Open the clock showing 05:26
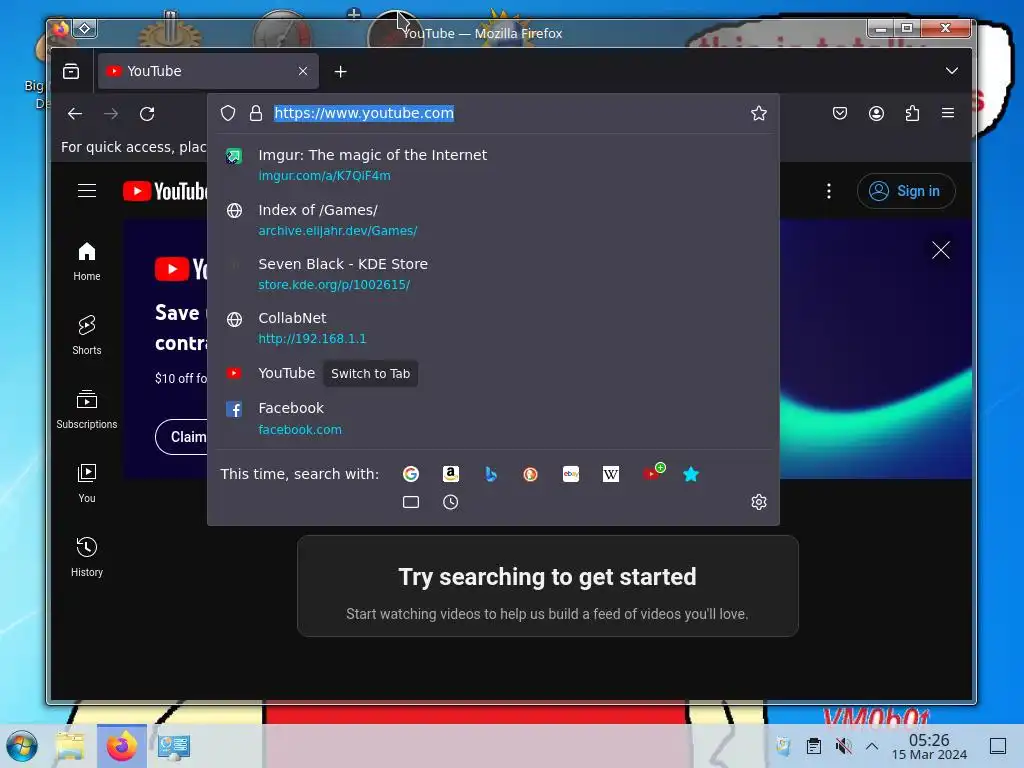Viewport: 1024px width, 768px height. 929,746
